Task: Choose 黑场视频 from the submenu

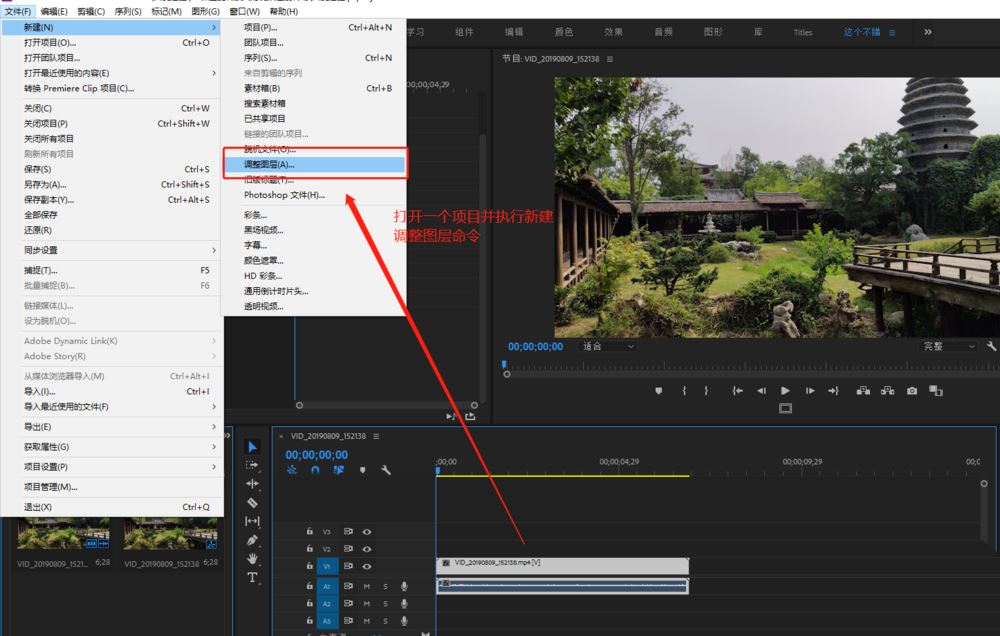Action: point(314,230)
